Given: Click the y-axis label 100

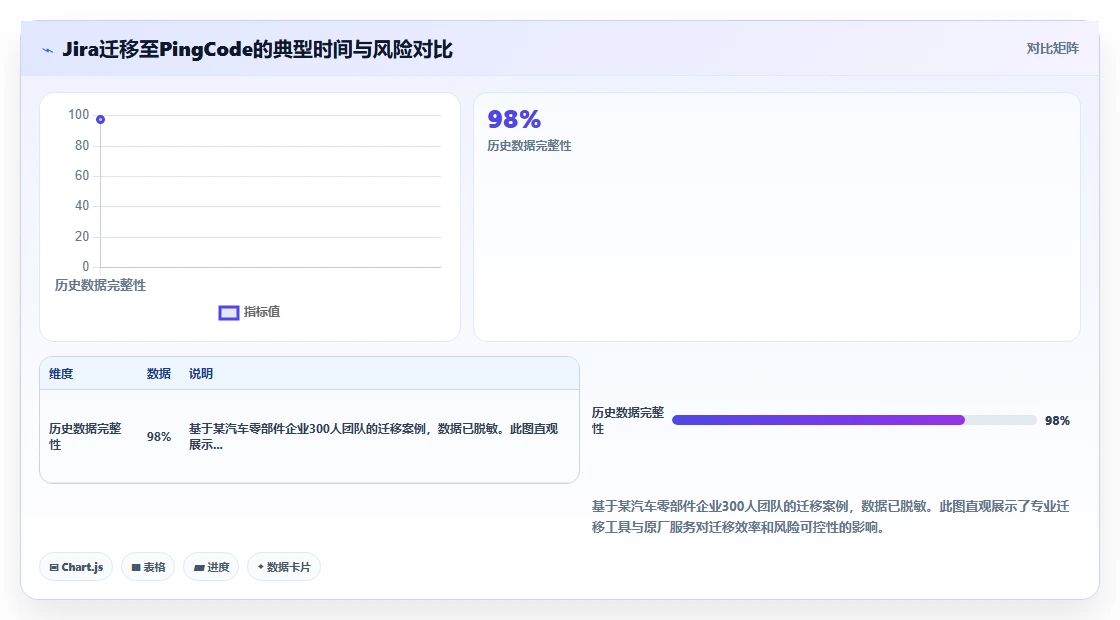Looking at the screenshot, I should [x=79, y=114].
